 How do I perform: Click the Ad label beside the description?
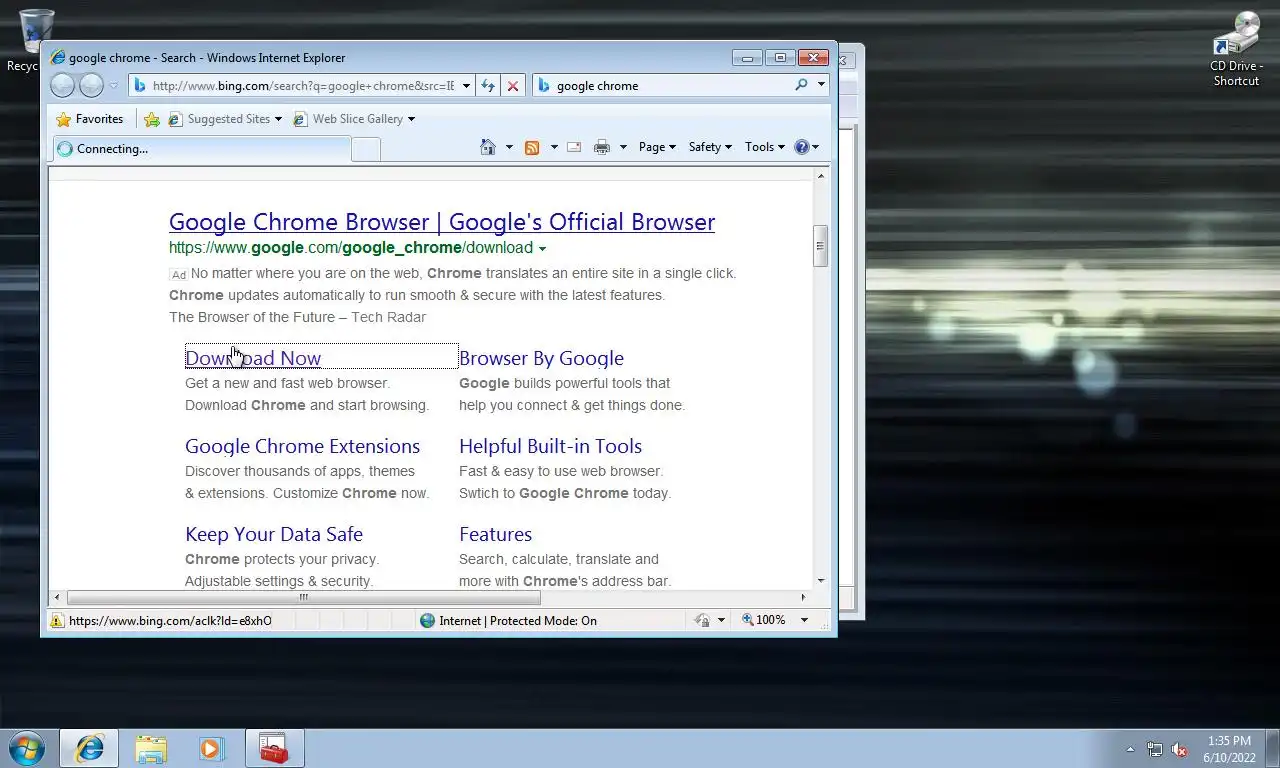coord(178,275)
